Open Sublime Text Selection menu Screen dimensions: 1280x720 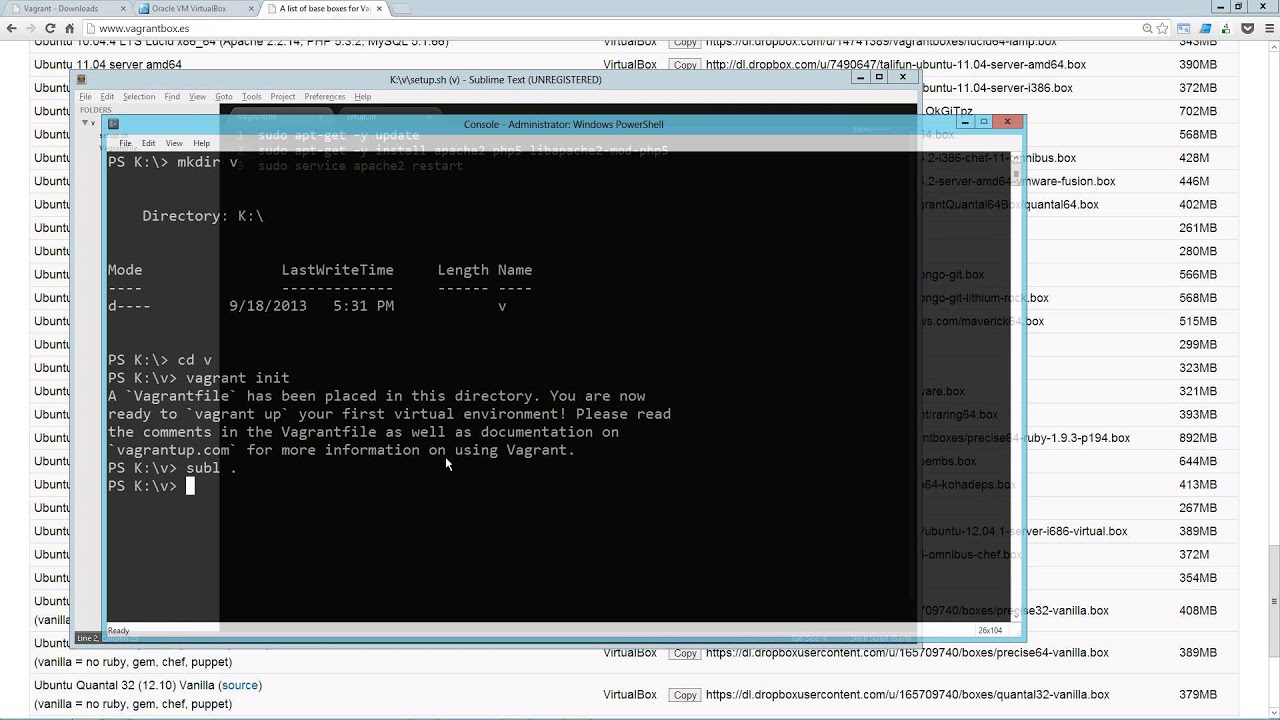pyautogui.click(x=139, y=97)
